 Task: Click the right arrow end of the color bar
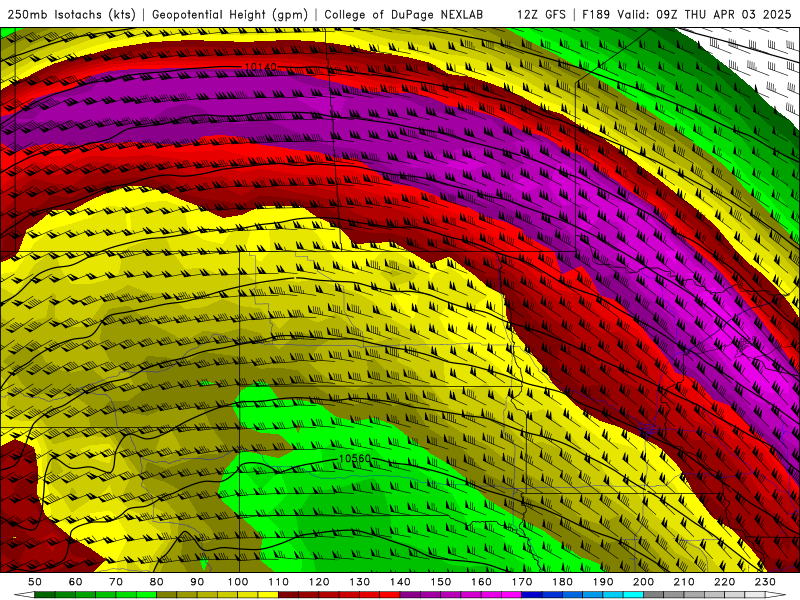tap(776, 595)
